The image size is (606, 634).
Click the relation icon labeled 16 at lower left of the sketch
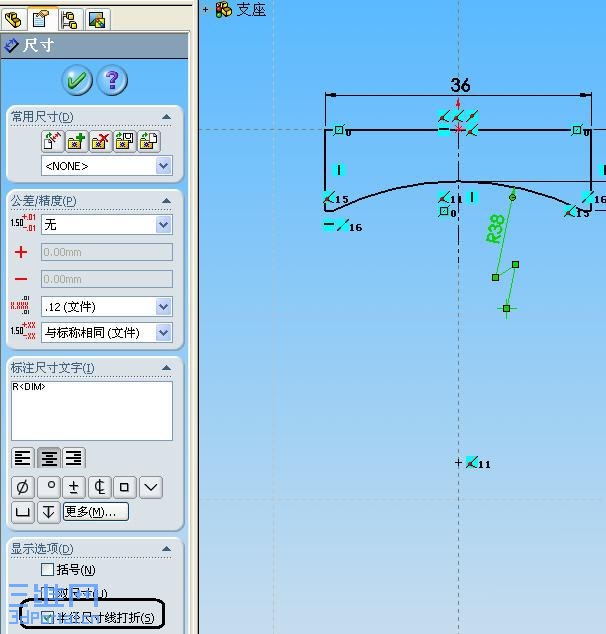(343, 225)
